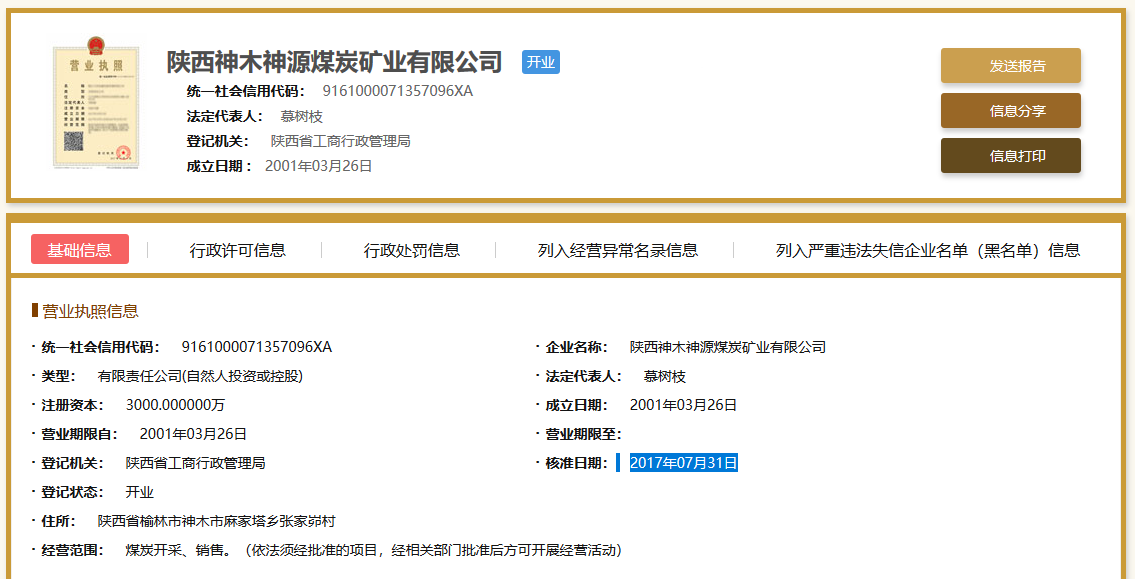
Task: Open the 行政处罚信息 tab
Action: [412, 250]
